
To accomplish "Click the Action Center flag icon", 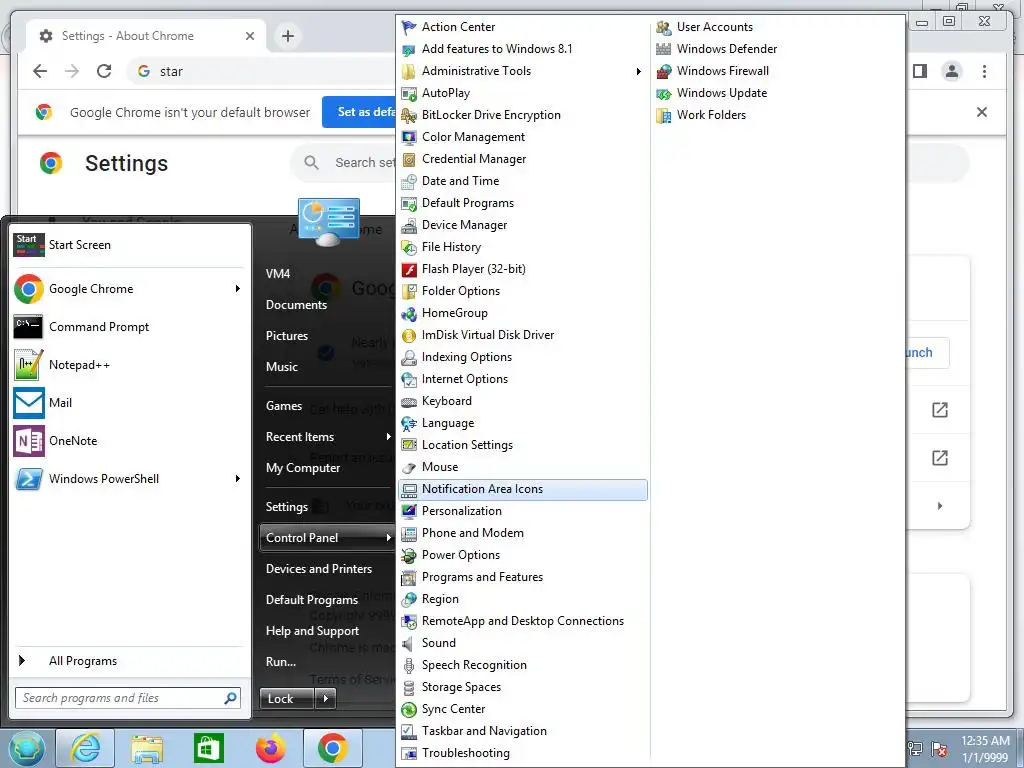I will point(409,27).
